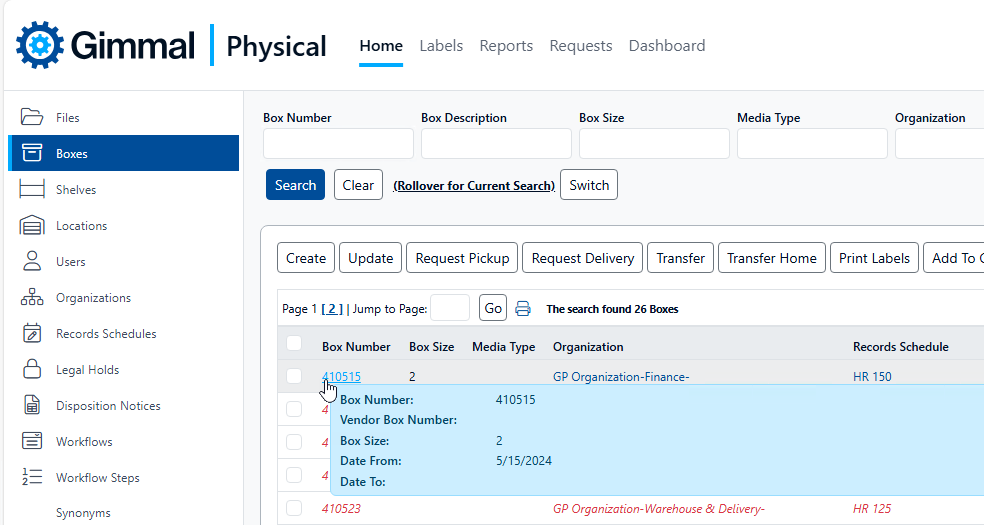Screen dimensions: 984x525
Task: Click the HR 150 records schedule
Action: (872, 376)
